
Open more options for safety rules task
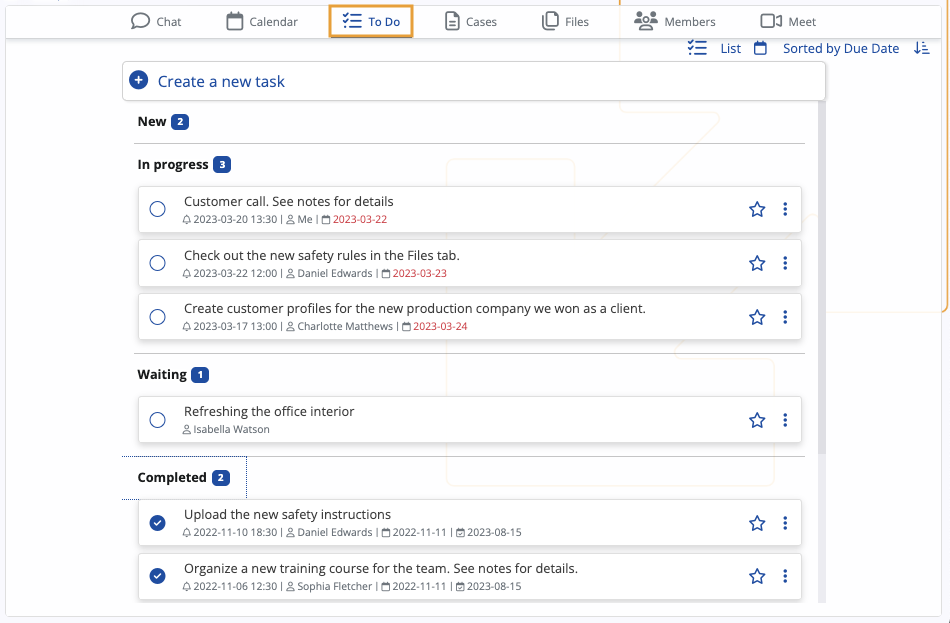point(785,263)
